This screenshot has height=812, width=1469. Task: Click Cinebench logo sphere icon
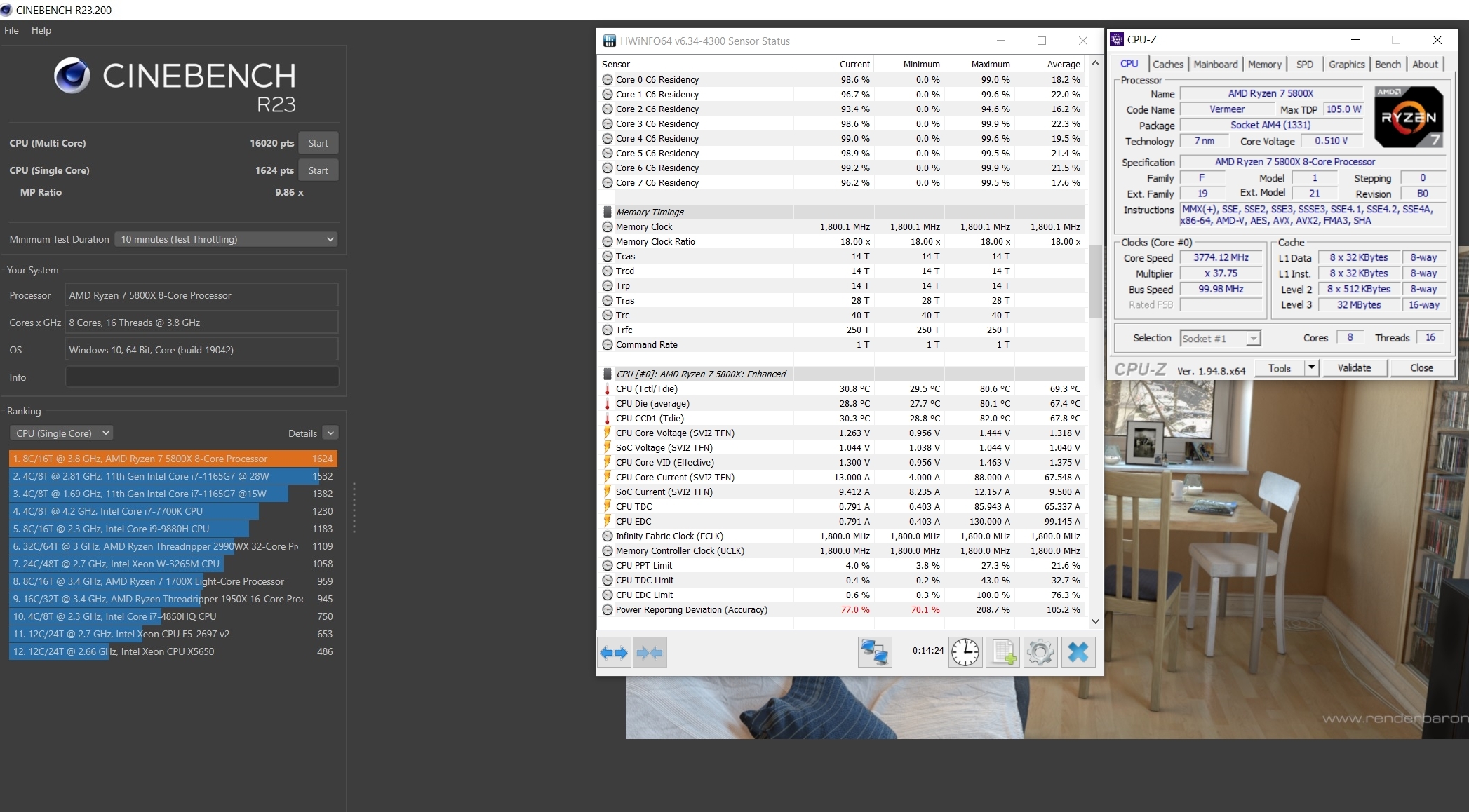[72, 76]
